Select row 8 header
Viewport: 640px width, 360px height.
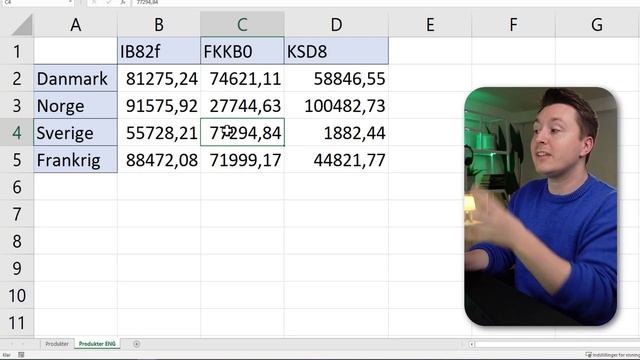(x=17, y=241)
